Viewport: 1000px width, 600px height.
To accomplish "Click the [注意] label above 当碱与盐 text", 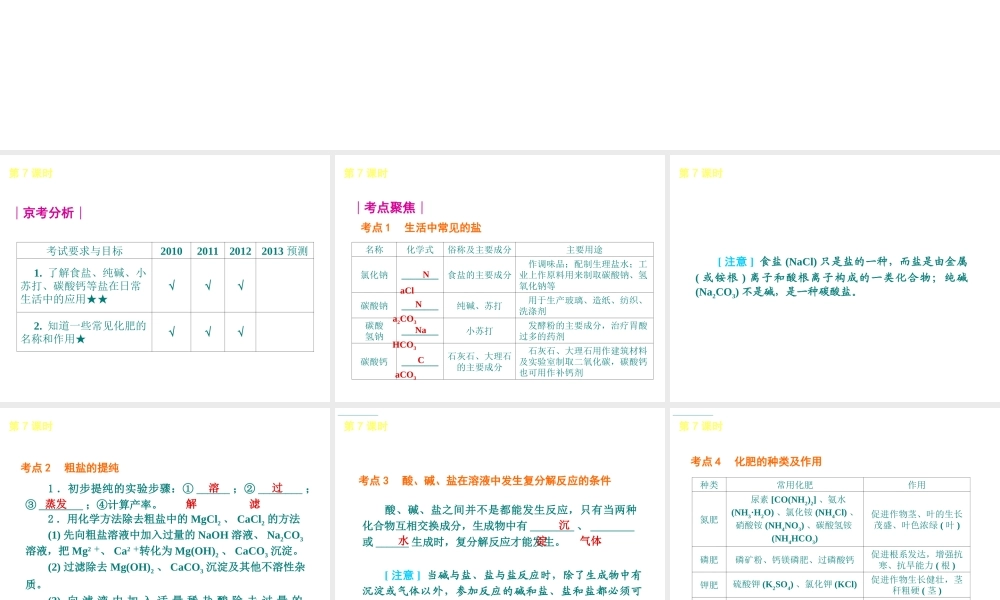I will tap(402, 575).
